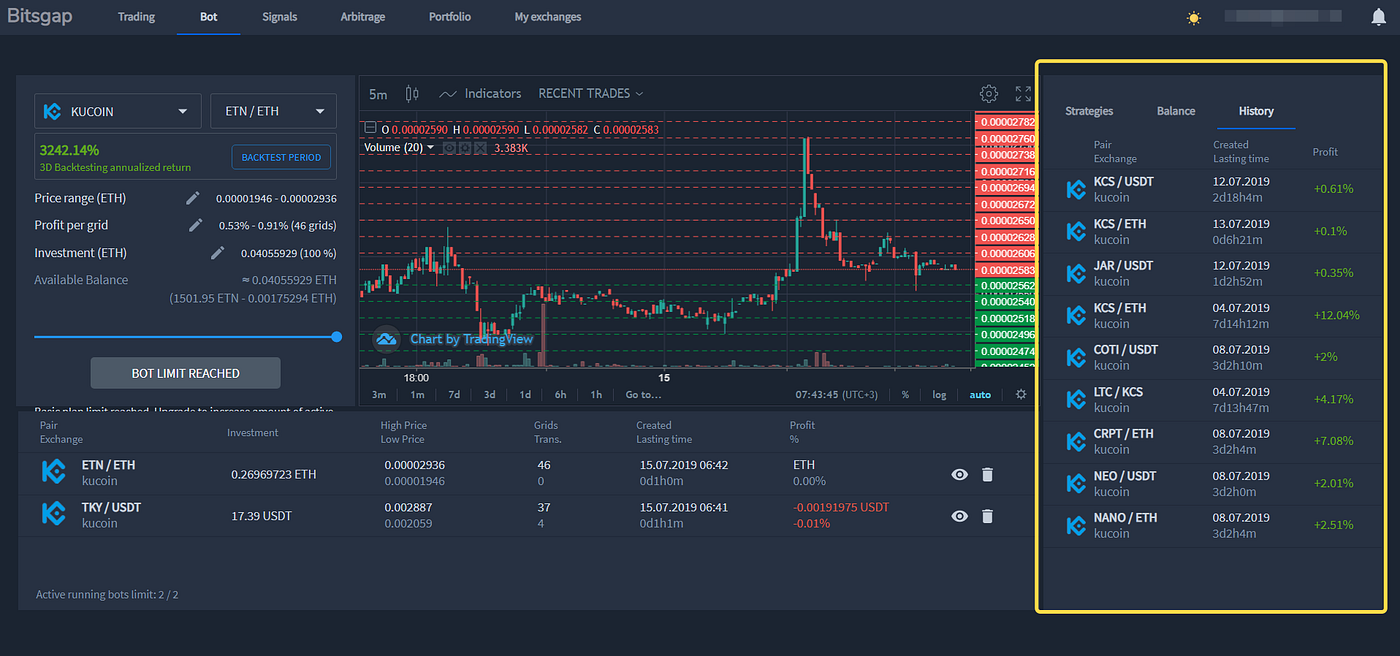The image size is (1400, 656).
Task: Open Volume indicator settings gear
Action: click(x=464, y=148)
